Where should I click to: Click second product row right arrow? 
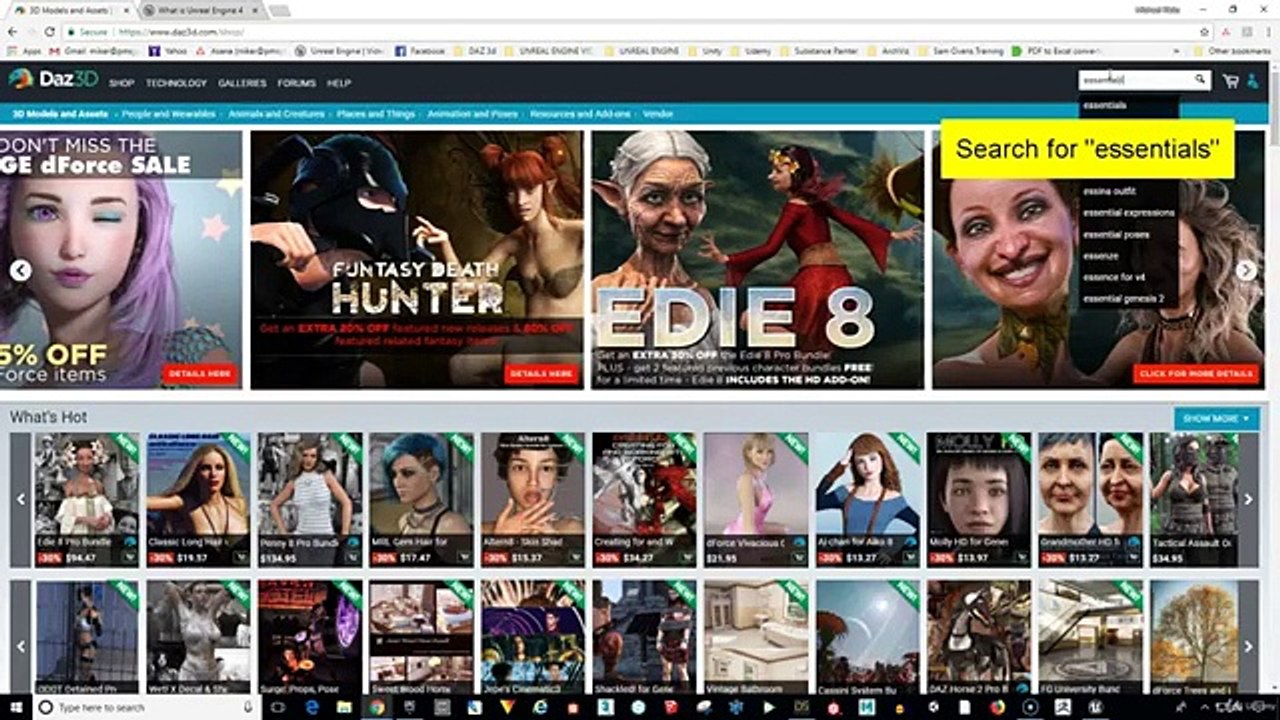tap(1248, 646)
